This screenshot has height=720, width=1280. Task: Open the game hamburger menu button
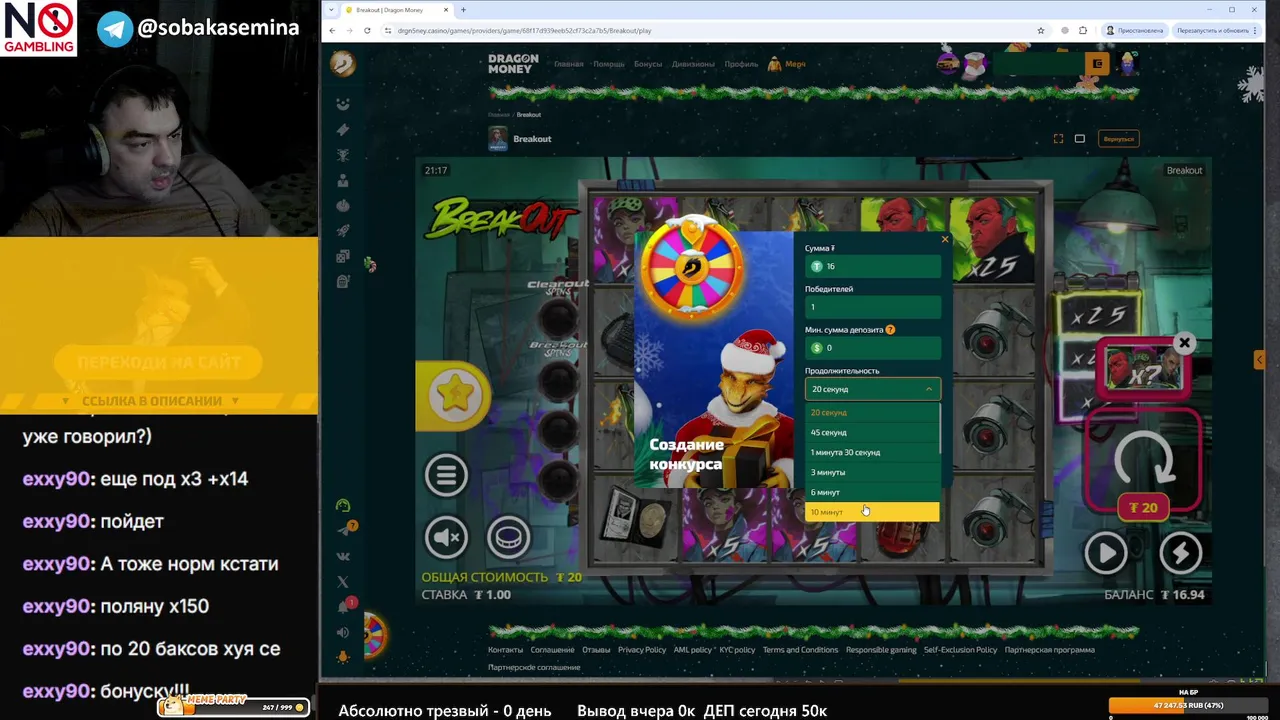[446, 475]
